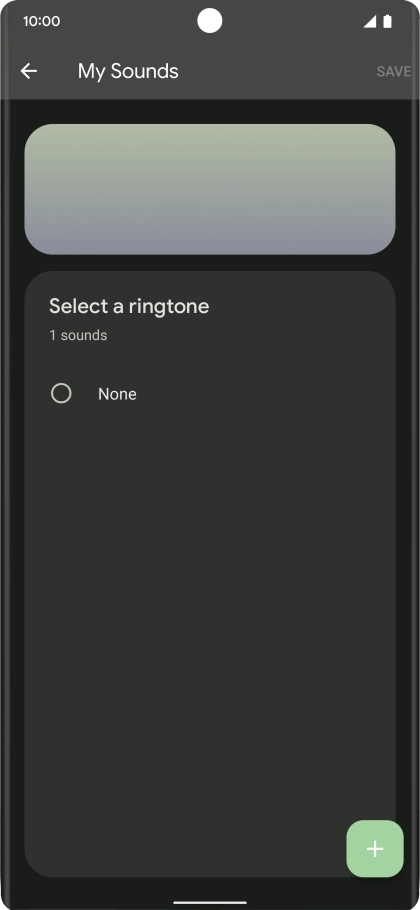Tap the Select a ringtone heading
420x910 pixels.
click(129, 306)
